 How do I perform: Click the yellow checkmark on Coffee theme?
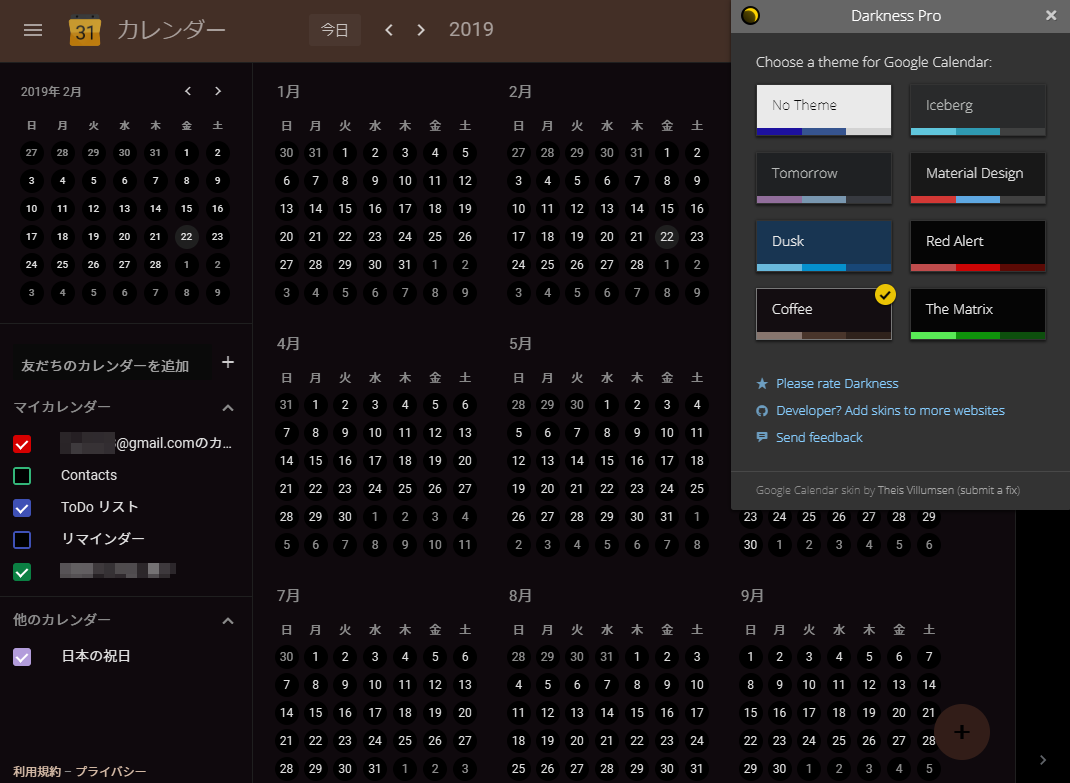coord(885,295)
